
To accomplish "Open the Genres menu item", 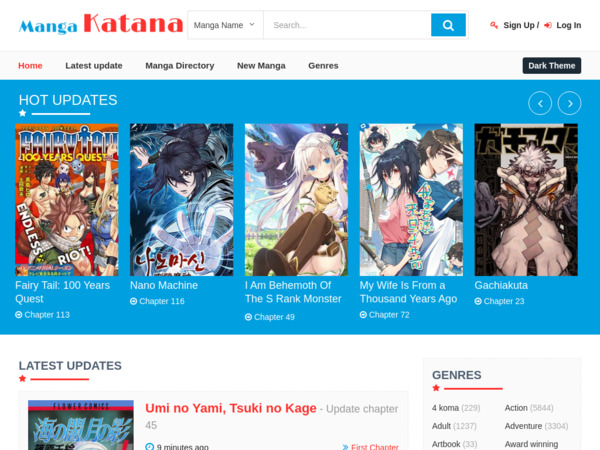I will coord(323,65).
